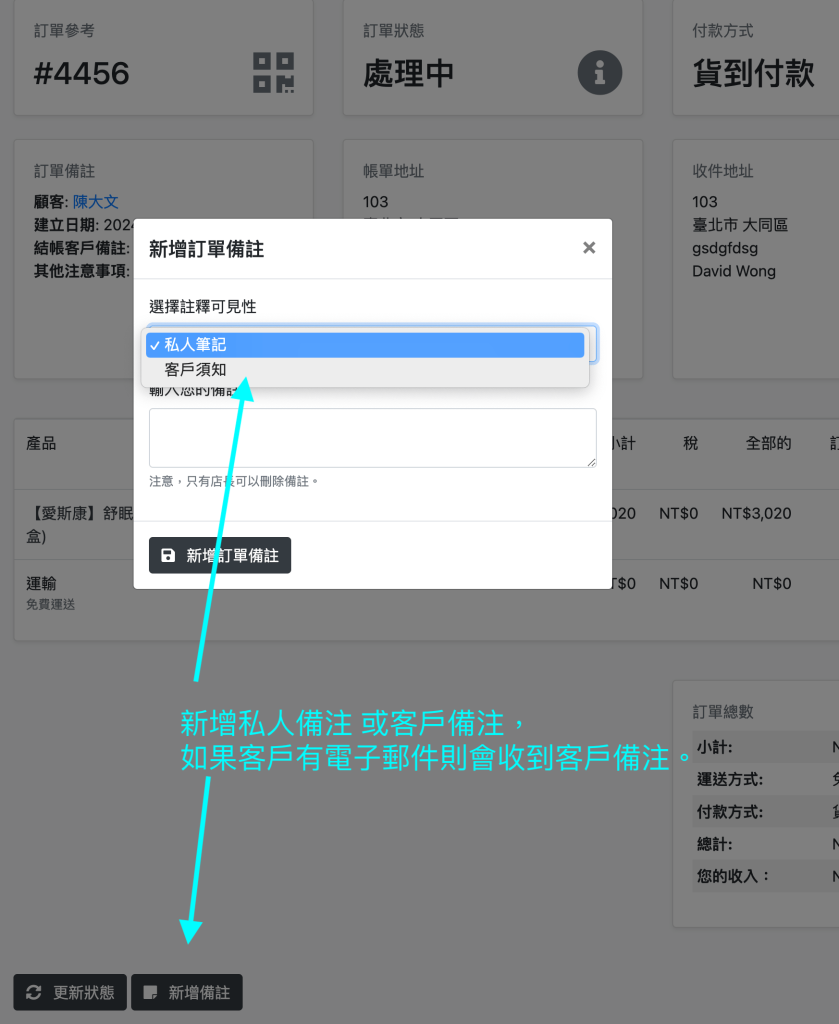Click the 處理中 order status text
The image size is (839, 1024).
(x=408, y=74)
